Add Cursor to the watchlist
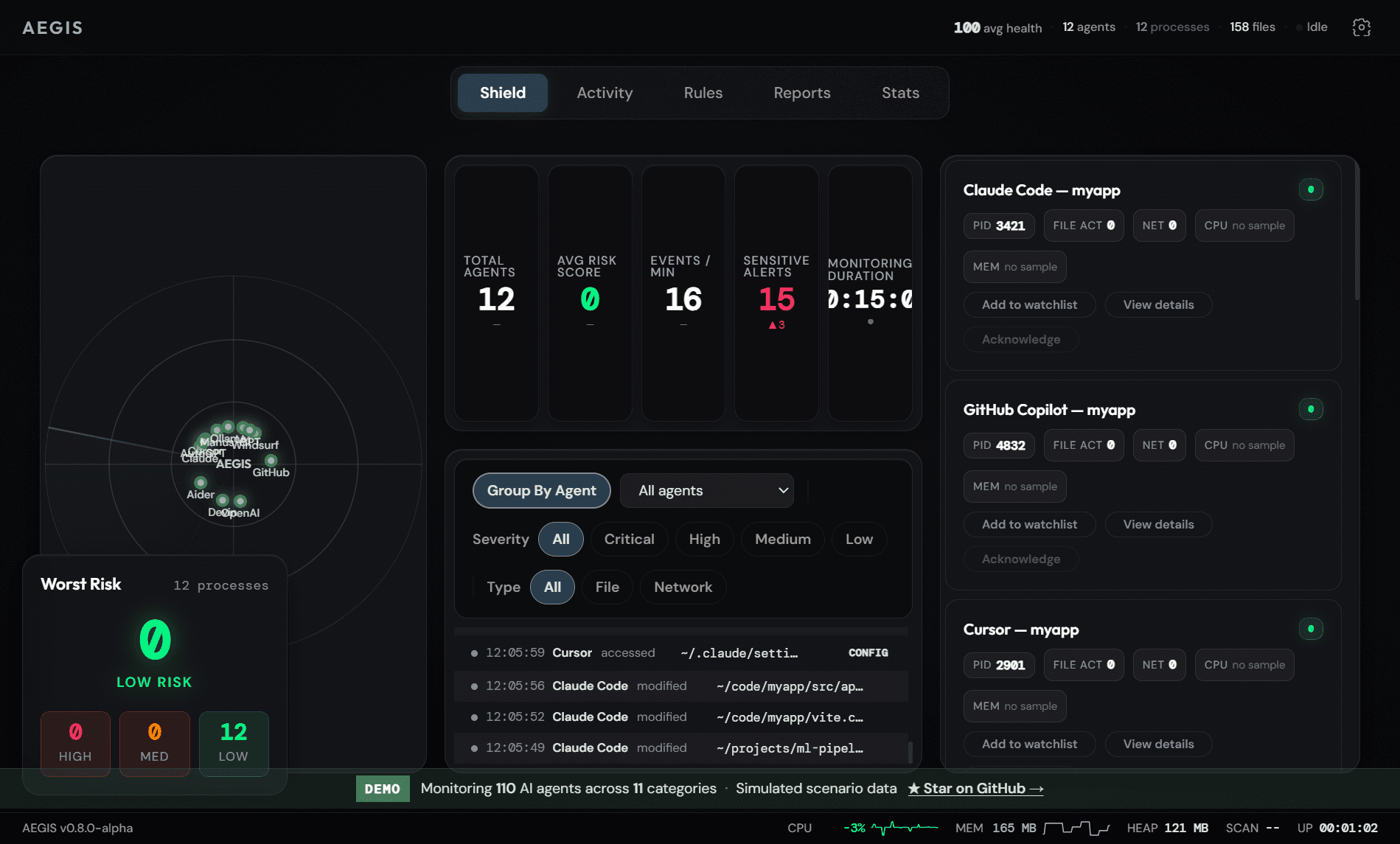The width and height of the screenshot is (1400, 844). 1030,744
